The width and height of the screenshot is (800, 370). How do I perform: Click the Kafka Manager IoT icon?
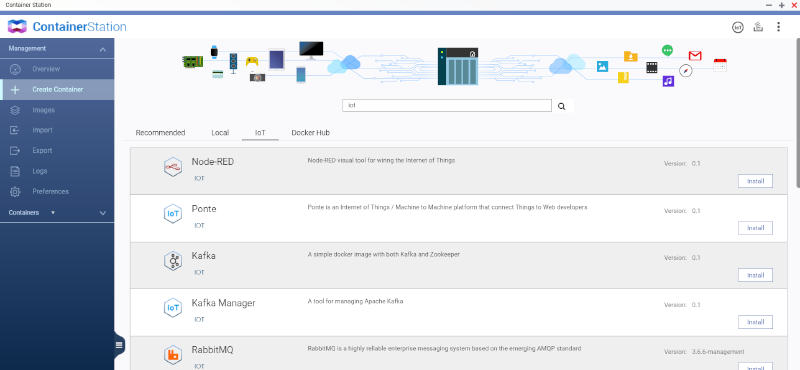[173, 308]
